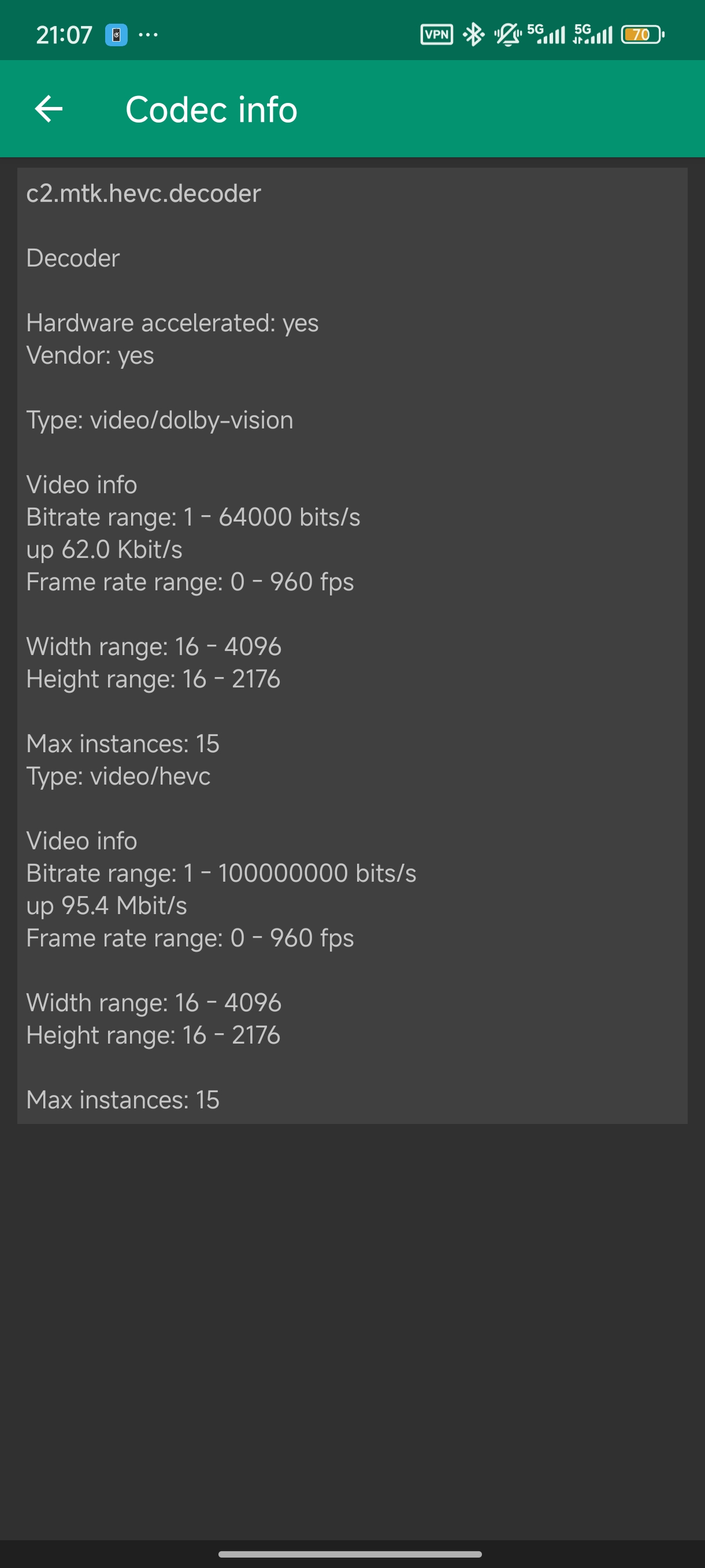The image size is (705, 1568).
Task: Click the Bluetooth status icon
Action: coord(473,35)
